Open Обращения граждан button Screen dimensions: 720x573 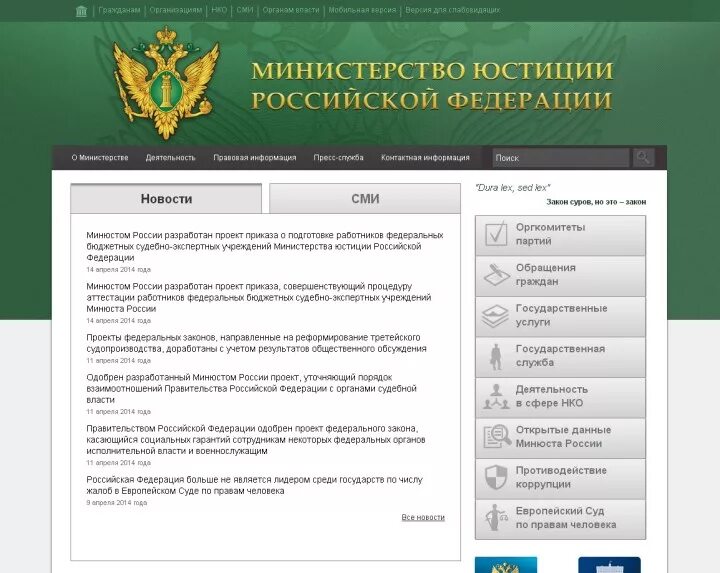click(560, 276)
